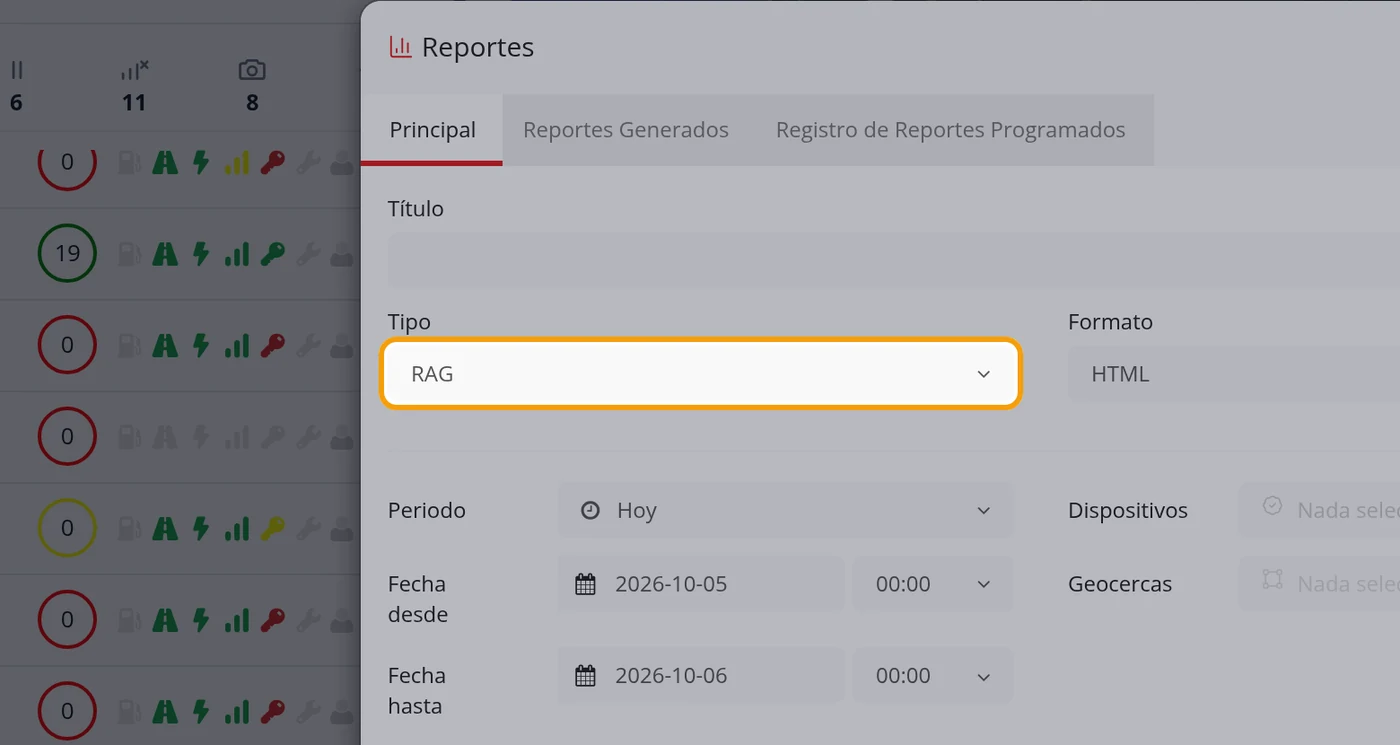
Task: Switch to the Reportes Generados tab
Action: click(x=626, y=130)
